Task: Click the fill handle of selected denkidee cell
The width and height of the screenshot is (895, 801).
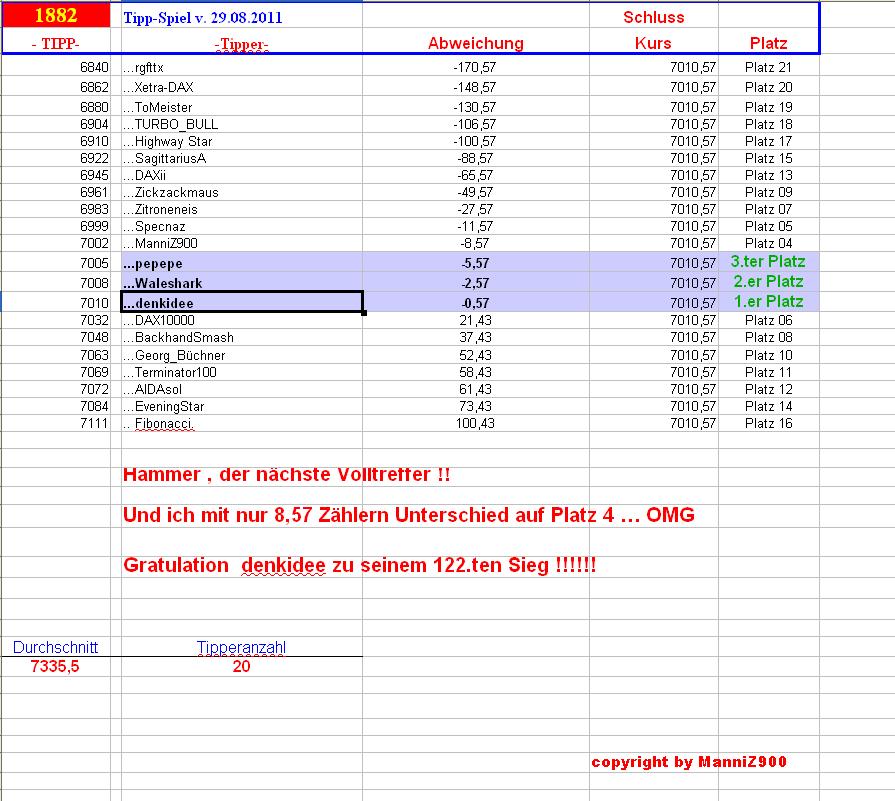Action: pyautogui.click(x=364, y=312)
